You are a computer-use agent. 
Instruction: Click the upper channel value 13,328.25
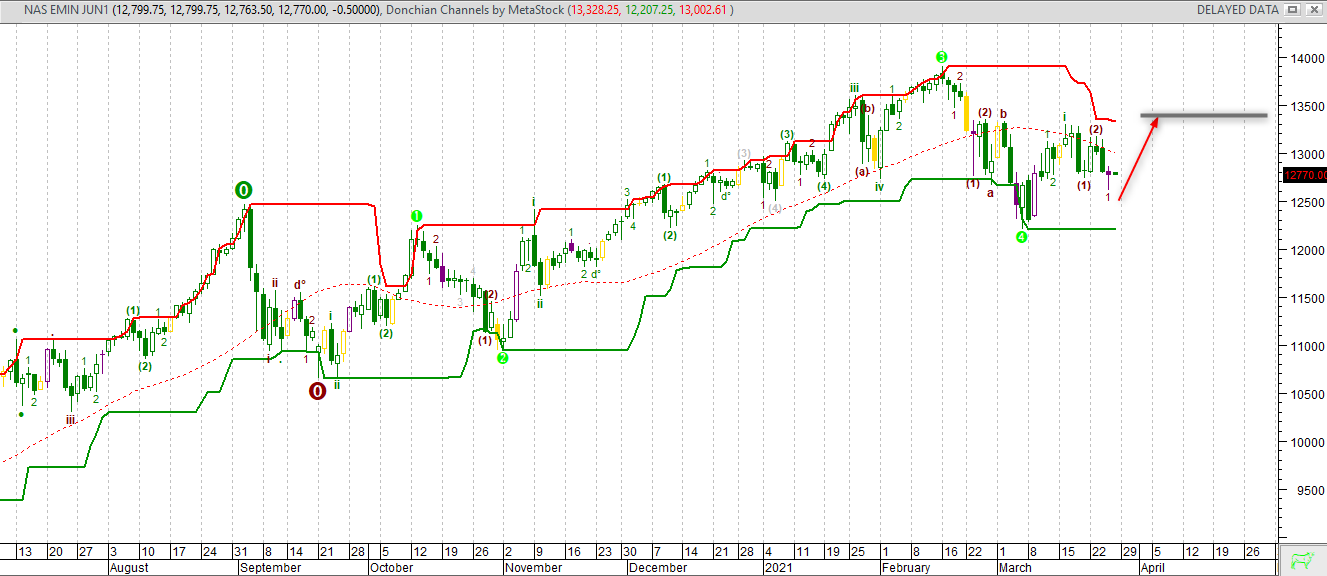coord(596,10)
